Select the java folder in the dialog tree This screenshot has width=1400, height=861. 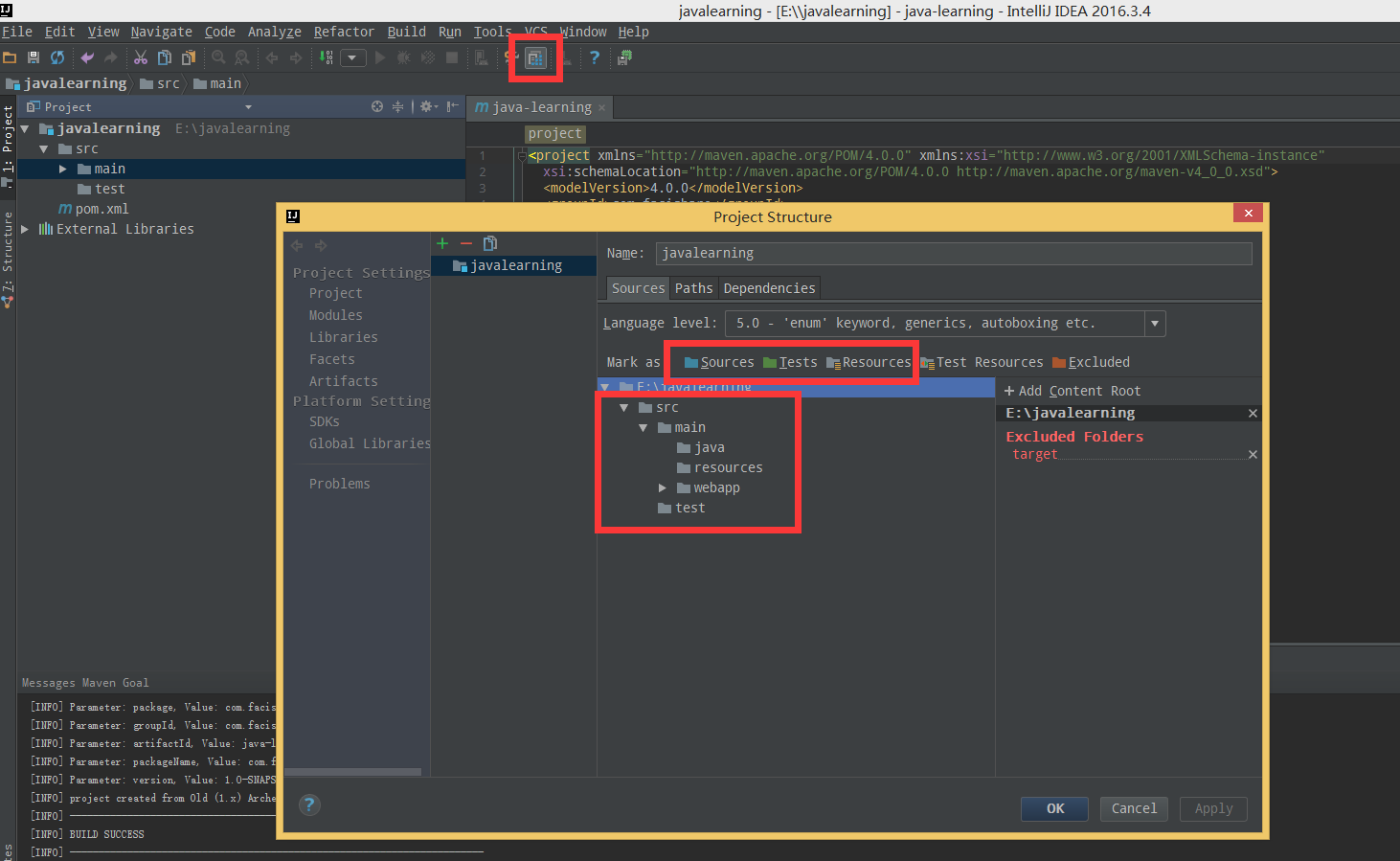(x=700, y=448)
